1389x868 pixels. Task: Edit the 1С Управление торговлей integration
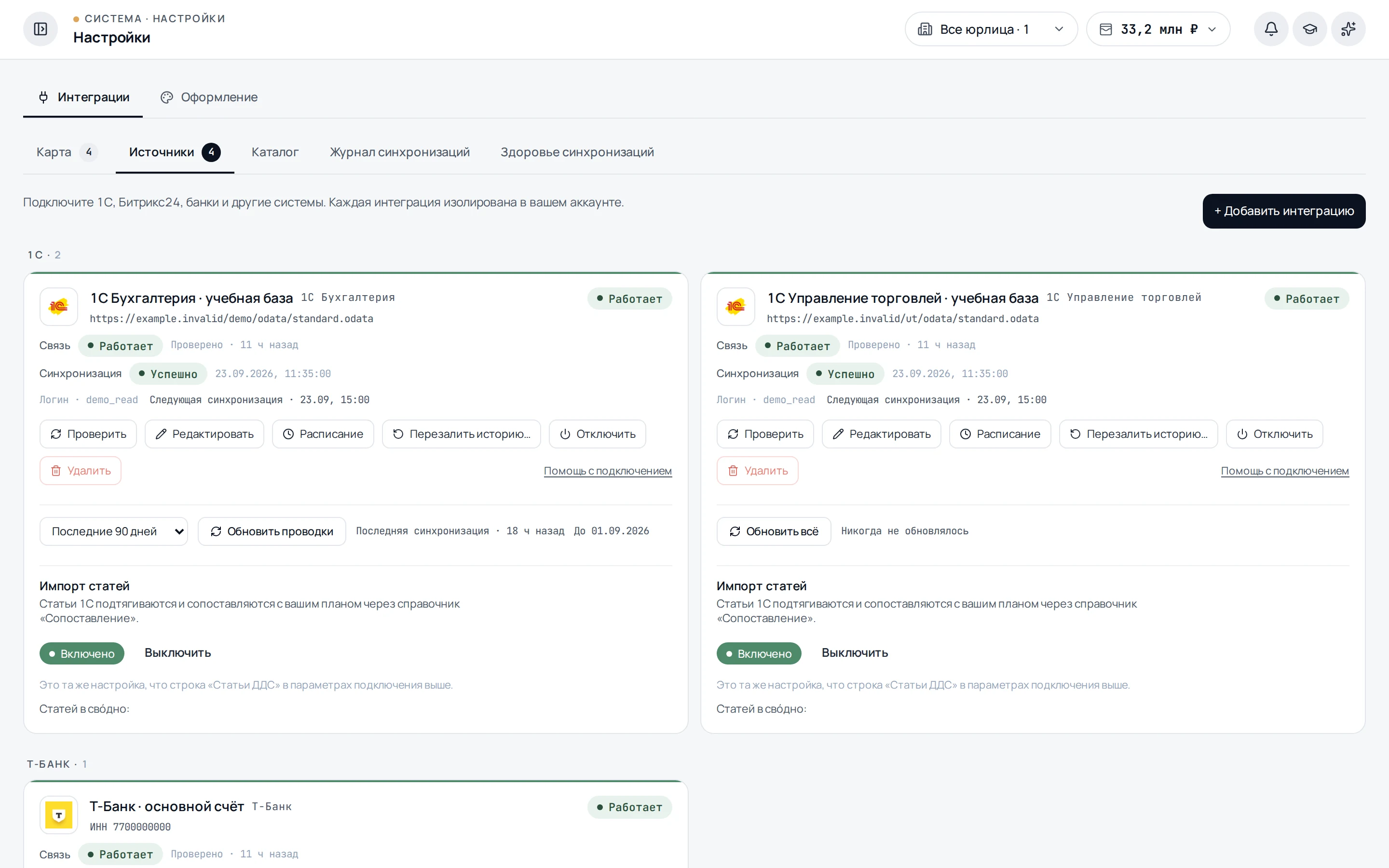882,434
